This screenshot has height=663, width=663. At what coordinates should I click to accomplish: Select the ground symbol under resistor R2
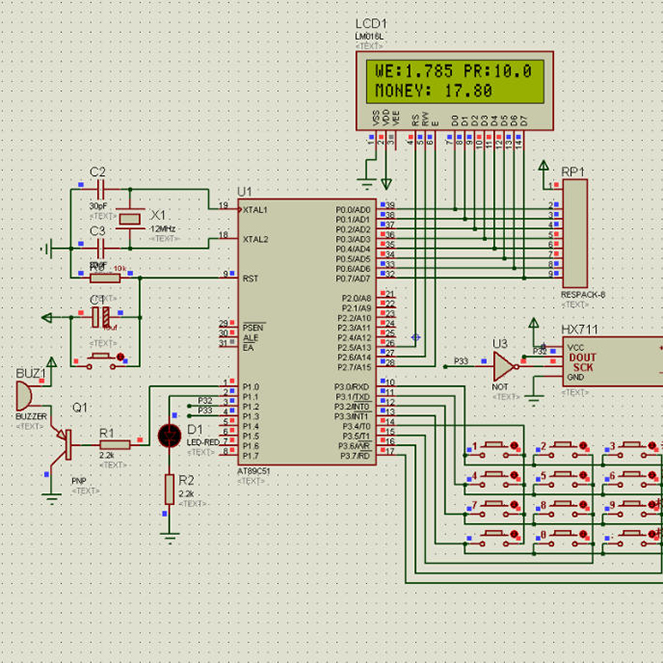(170, 537)
